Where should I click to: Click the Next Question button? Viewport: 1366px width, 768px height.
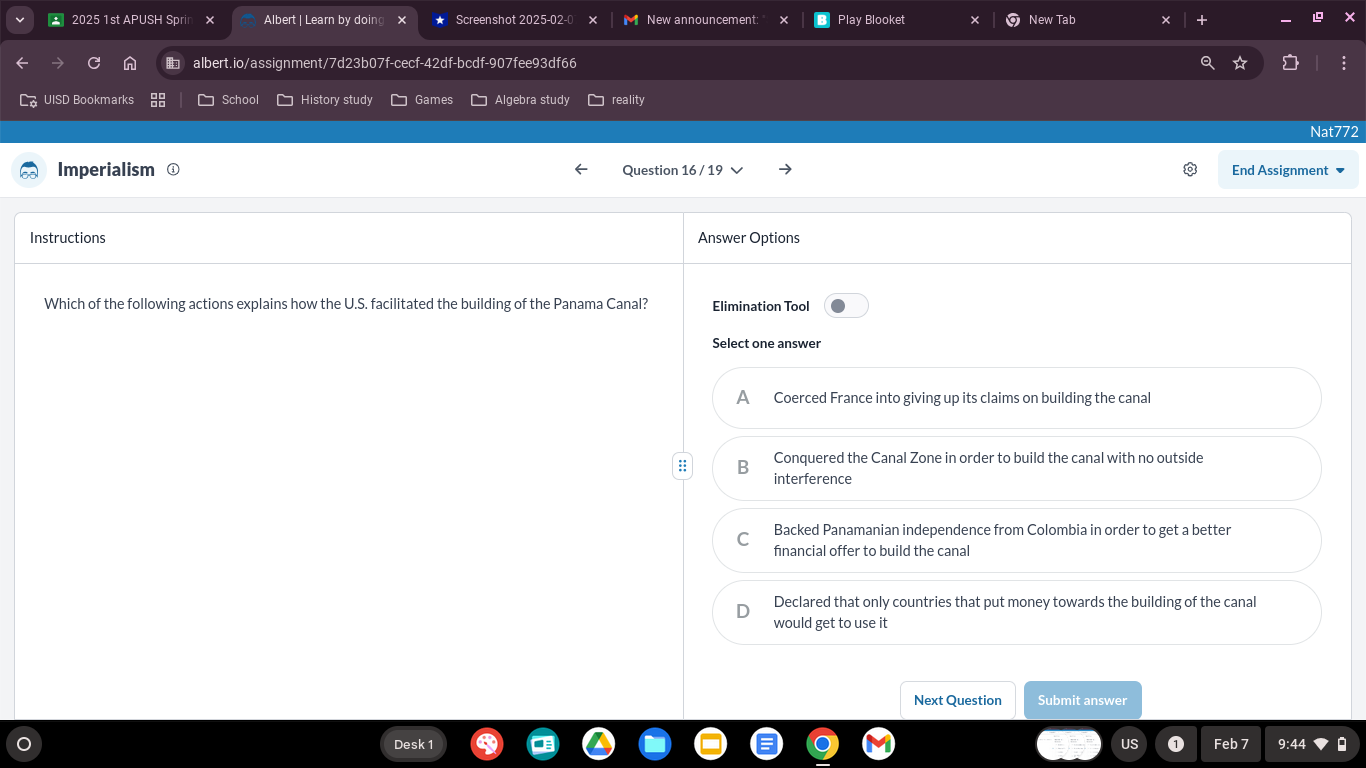(x=958, y=700)
